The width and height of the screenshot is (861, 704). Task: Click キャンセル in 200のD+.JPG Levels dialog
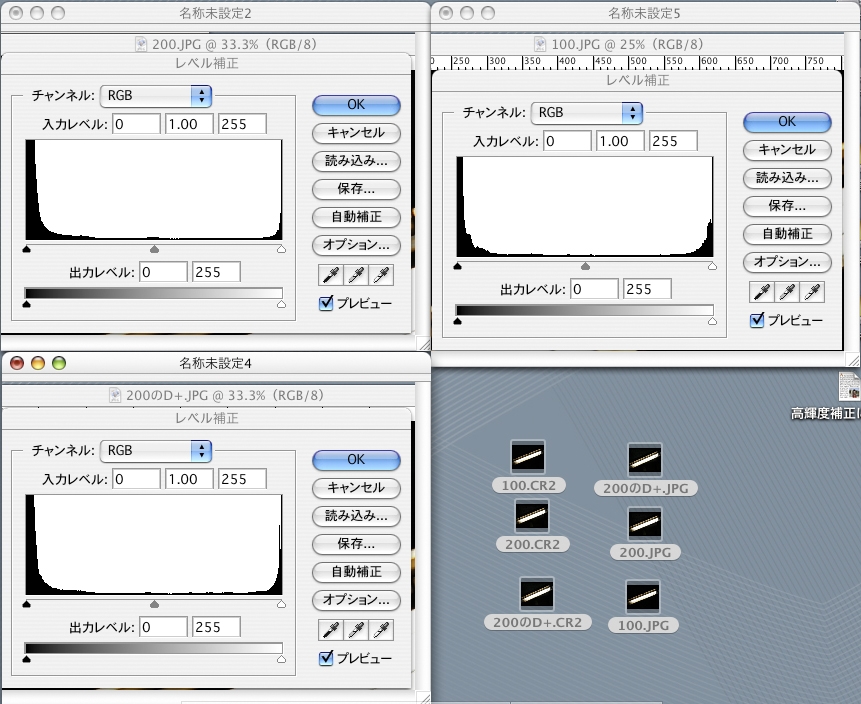tap(356, 488)
